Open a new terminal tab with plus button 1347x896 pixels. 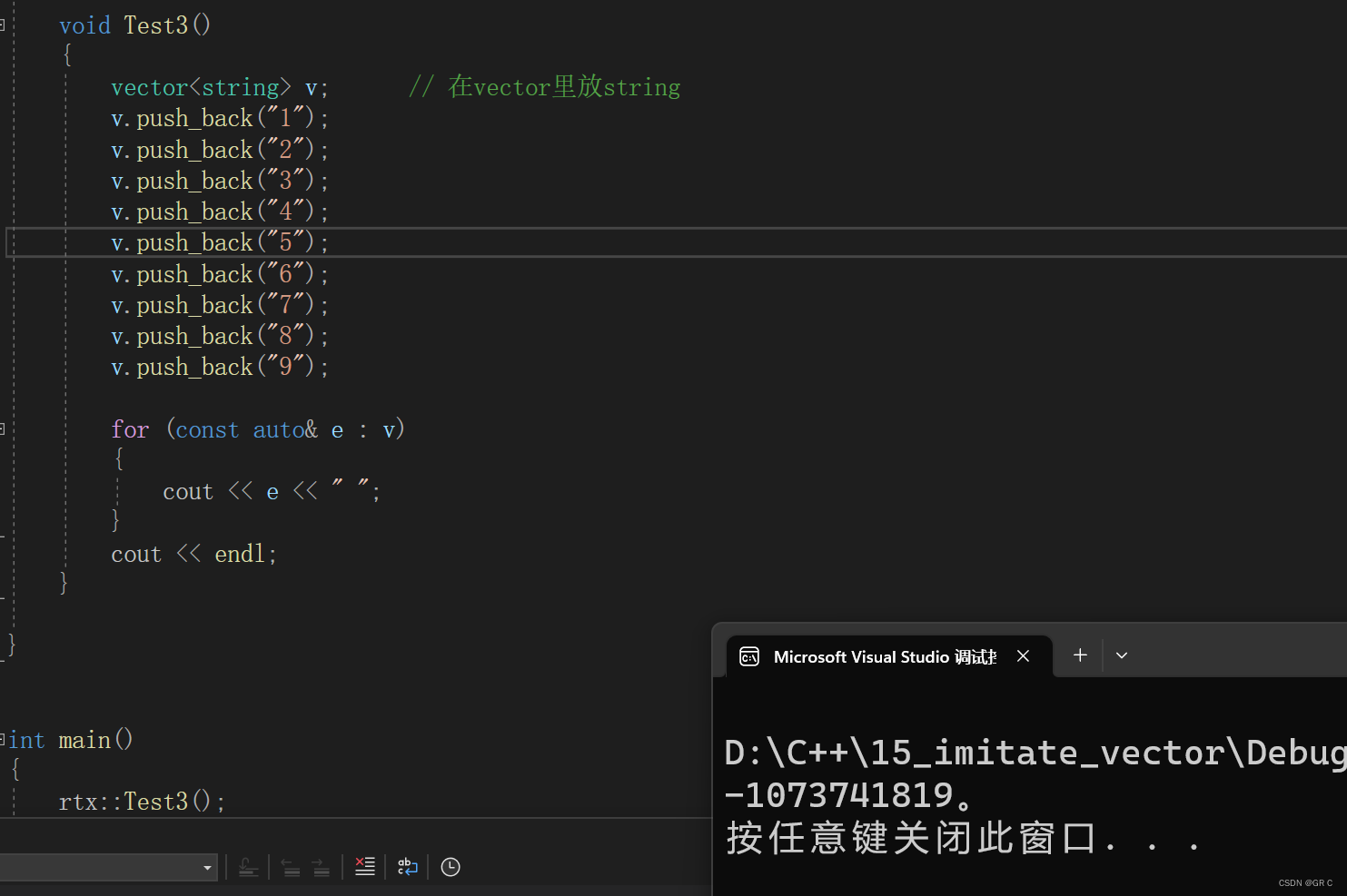(1080, 655)
